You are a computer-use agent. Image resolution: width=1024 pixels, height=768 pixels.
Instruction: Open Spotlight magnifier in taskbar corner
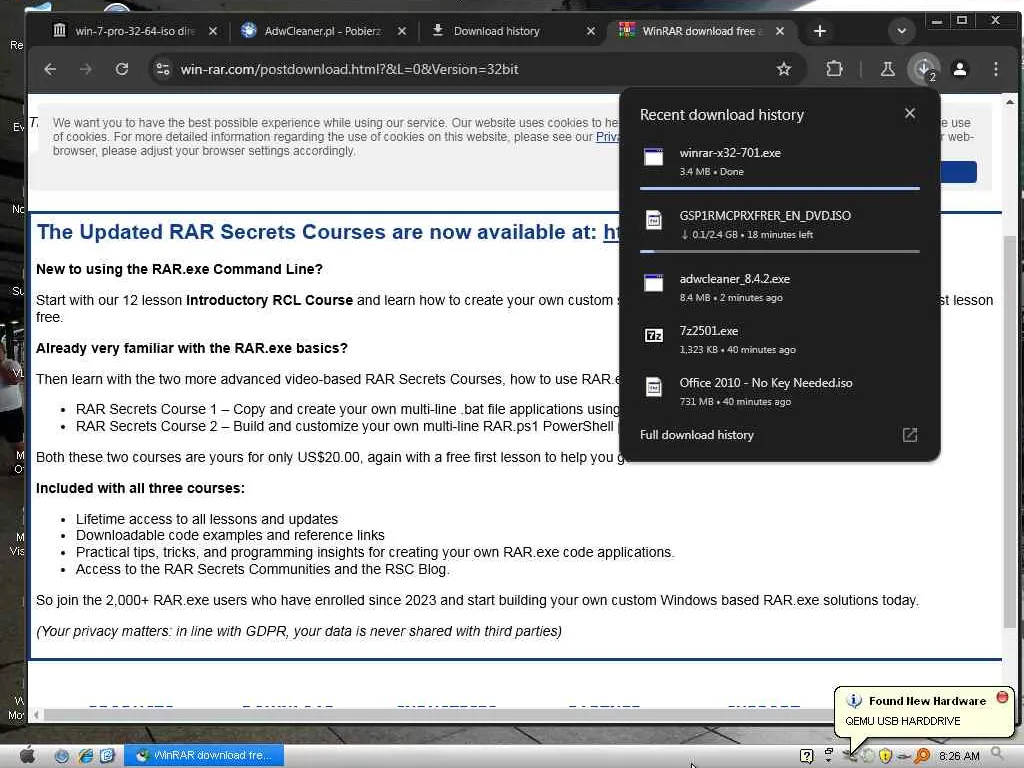point(997,754)
